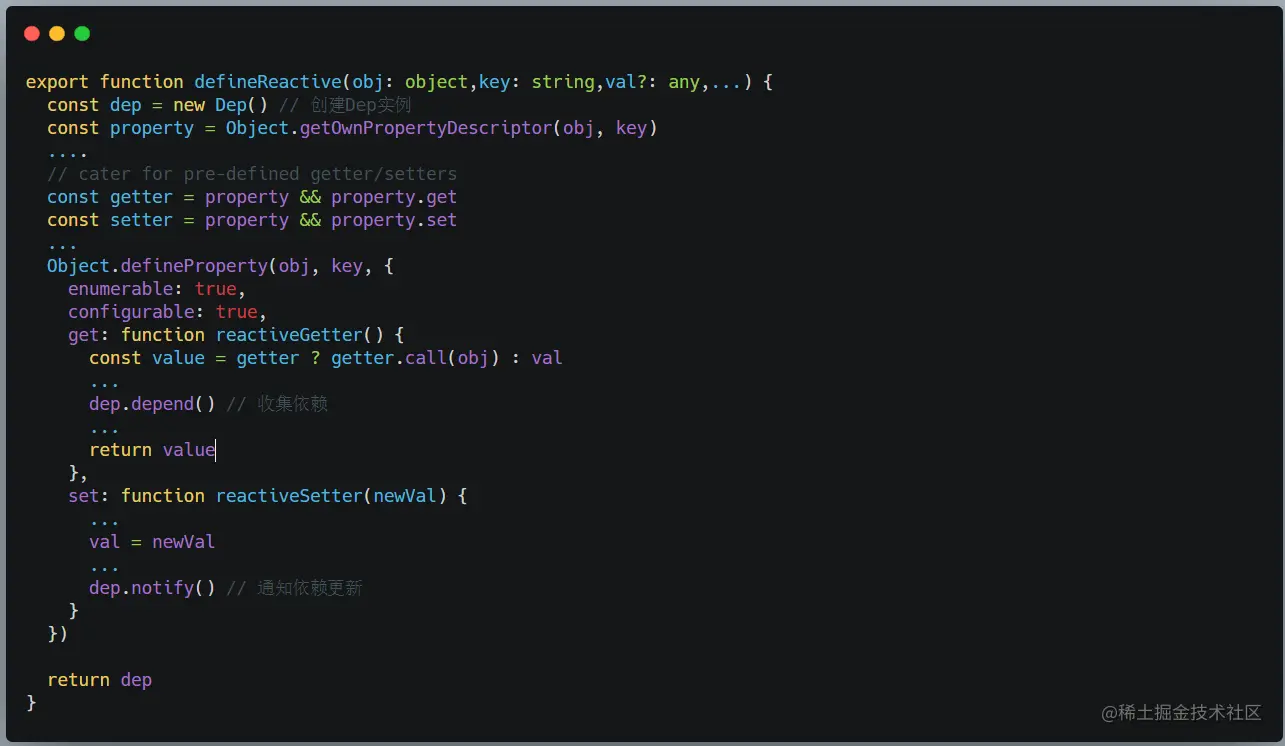Image resolution: width=1285 pixels, height=746 pixels.
Task: Click the "val?: any" parameter
Action: point(652,82)
